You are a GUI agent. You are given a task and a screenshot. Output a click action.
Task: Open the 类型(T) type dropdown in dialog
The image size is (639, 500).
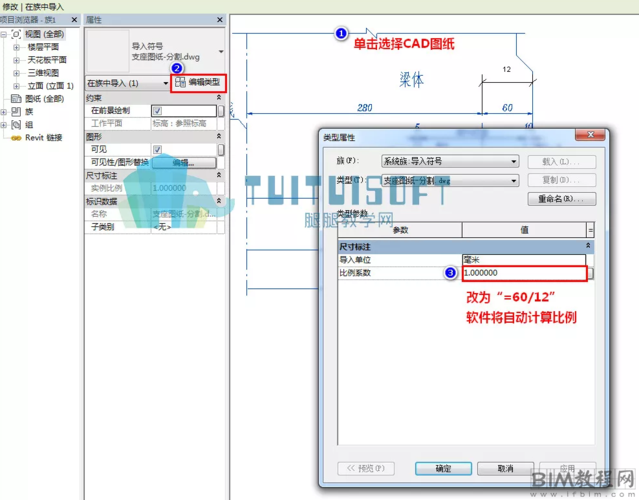coord(450,180)
